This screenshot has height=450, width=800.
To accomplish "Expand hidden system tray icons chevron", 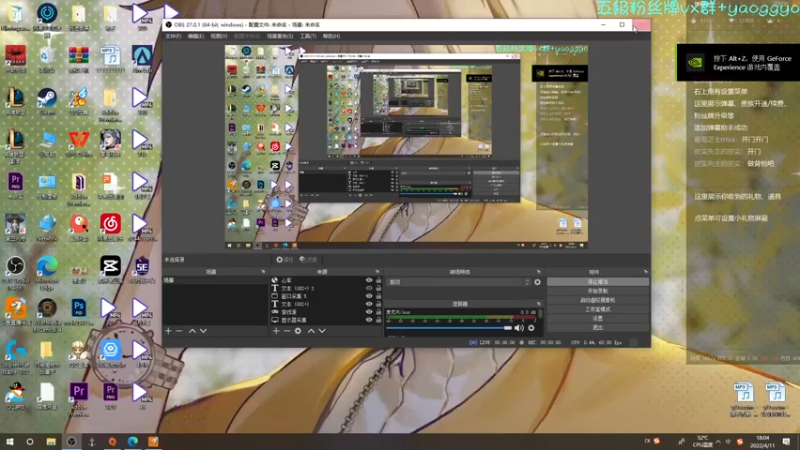I will tap(718, 441).
